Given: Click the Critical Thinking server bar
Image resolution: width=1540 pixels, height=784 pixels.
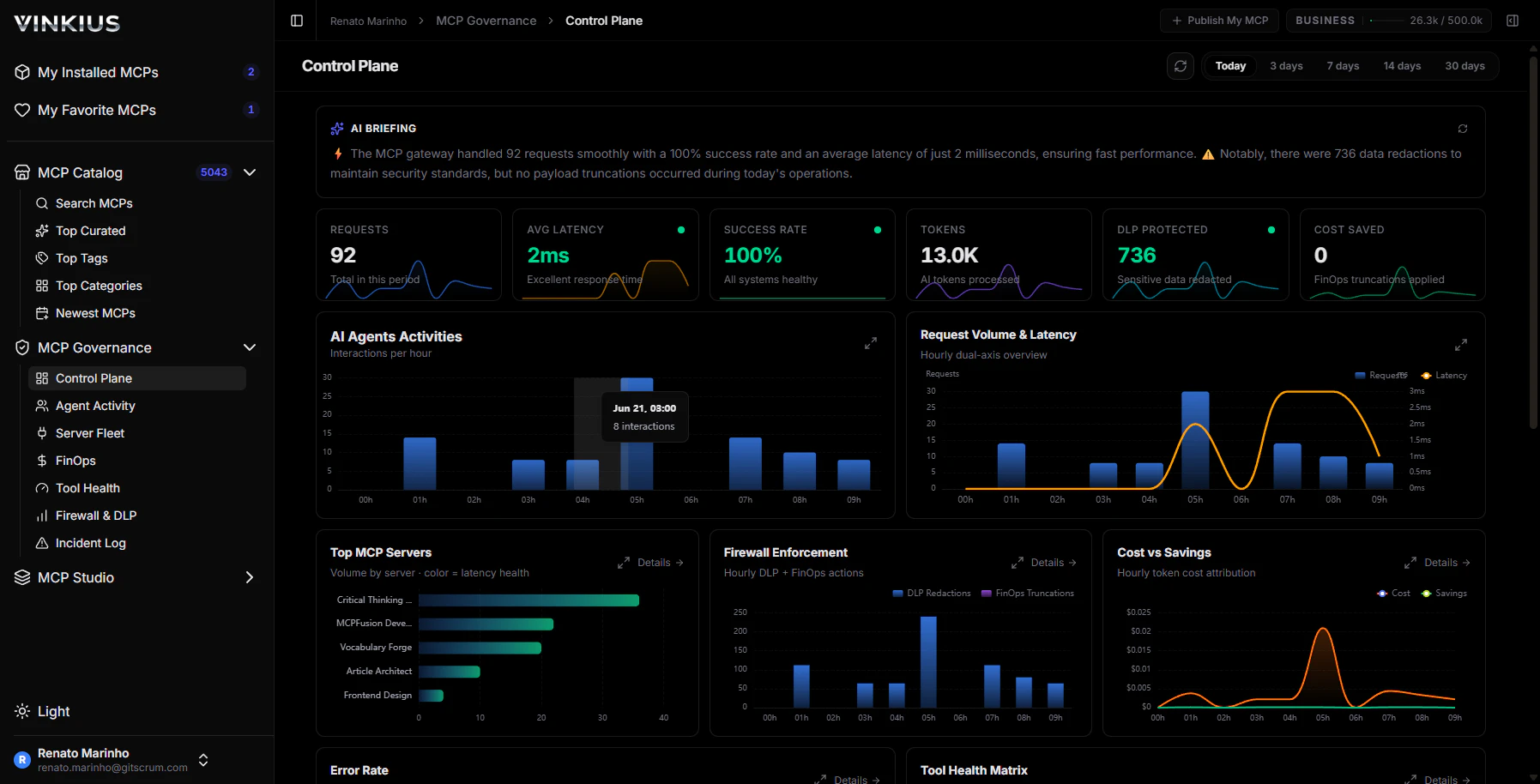Looking at the screenshot, I should pyautogui.click(x=528, y=600).
